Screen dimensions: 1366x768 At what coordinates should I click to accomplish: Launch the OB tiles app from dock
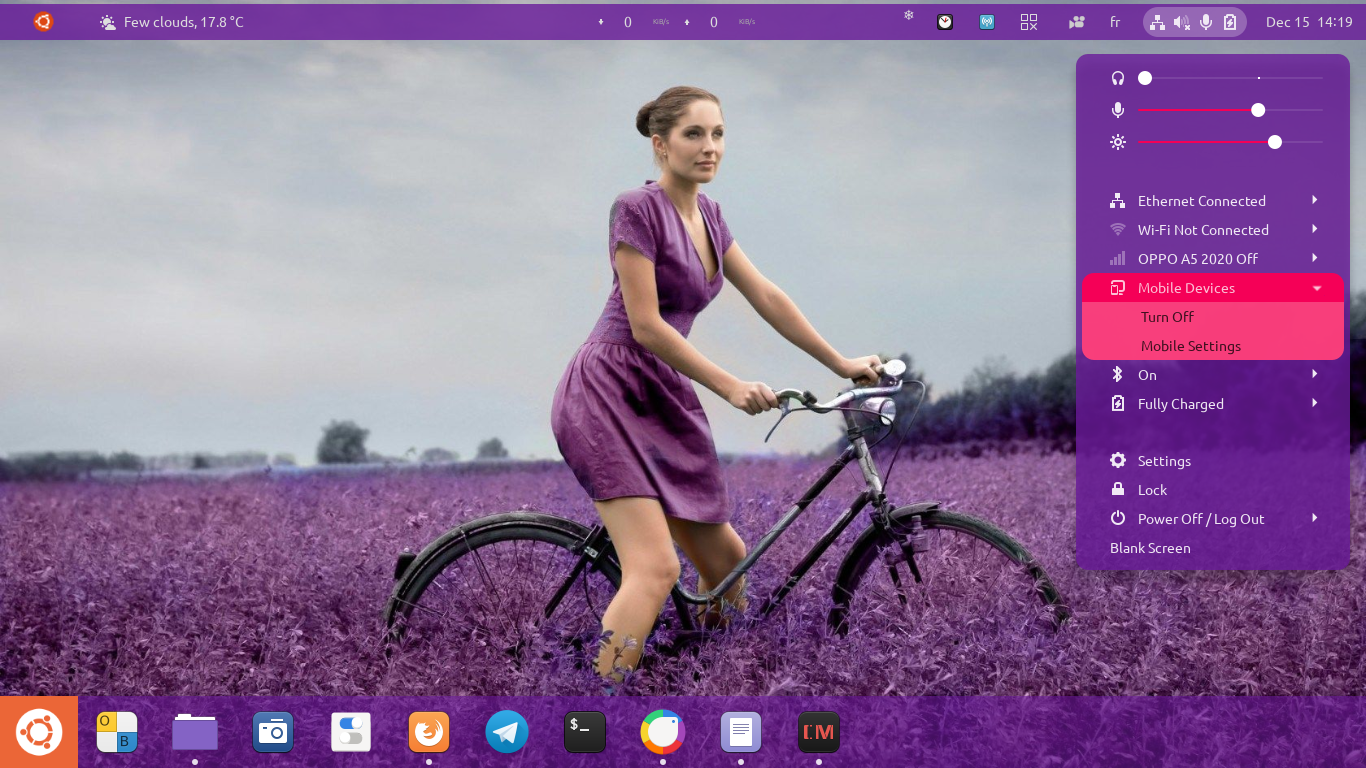tap(117, 732)
